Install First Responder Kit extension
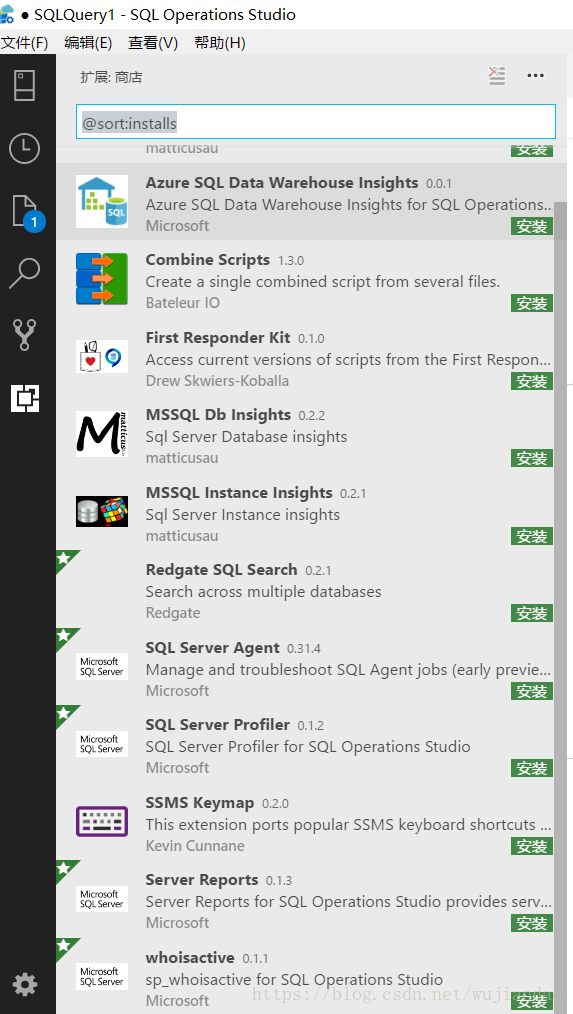573x1014 pixels. pos(532,381)
